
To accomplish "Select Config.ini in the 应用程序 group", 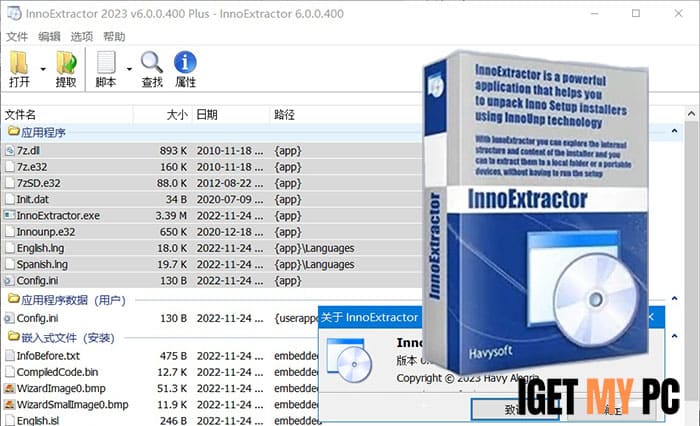I will [212, 281].
